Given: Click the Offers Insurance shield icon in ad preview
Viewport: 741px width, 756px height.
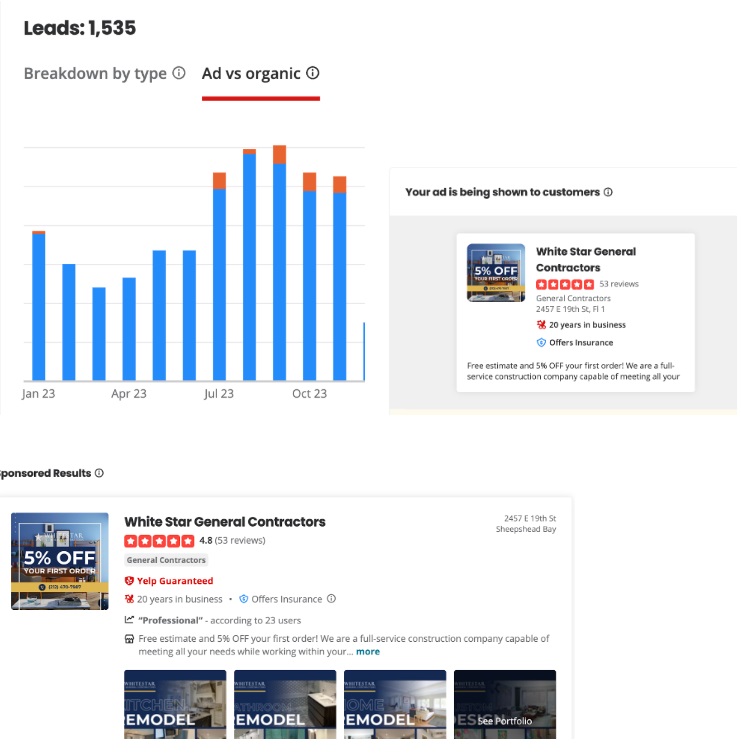Looking at the screenshot, I should [541, 342].
